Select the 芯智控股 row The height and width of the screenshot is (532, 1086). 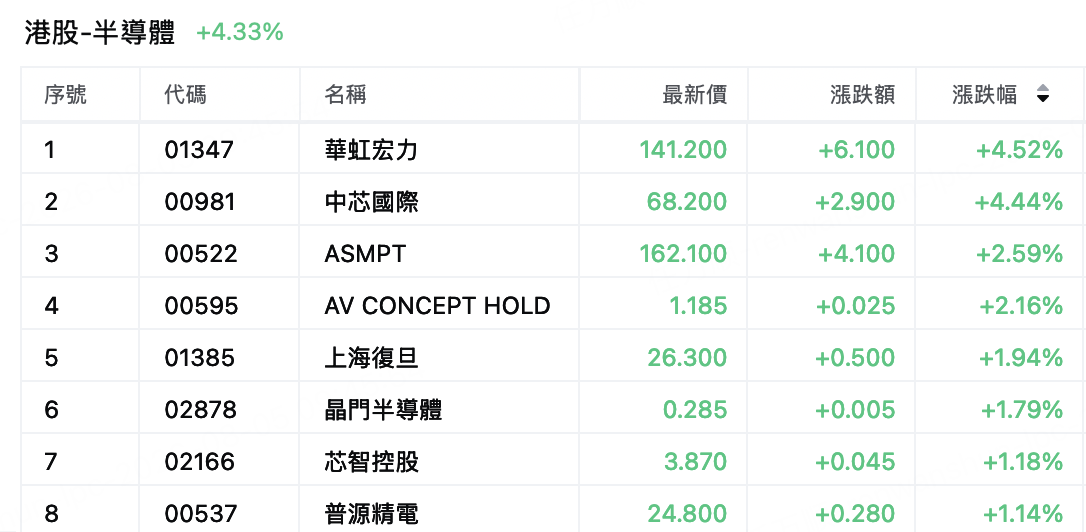tap(542, 461)
